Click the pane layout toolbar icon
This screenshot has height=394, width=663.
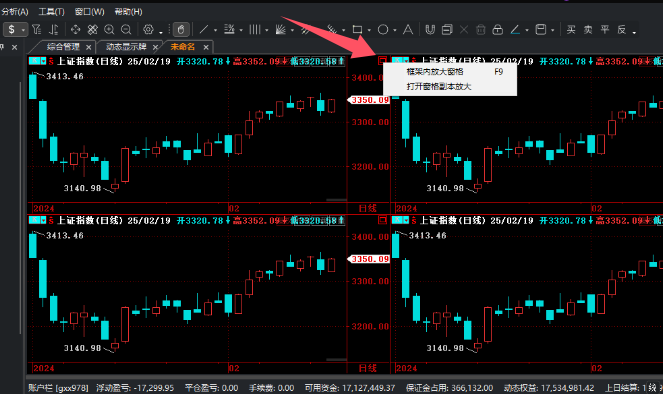tap(540, 30)
